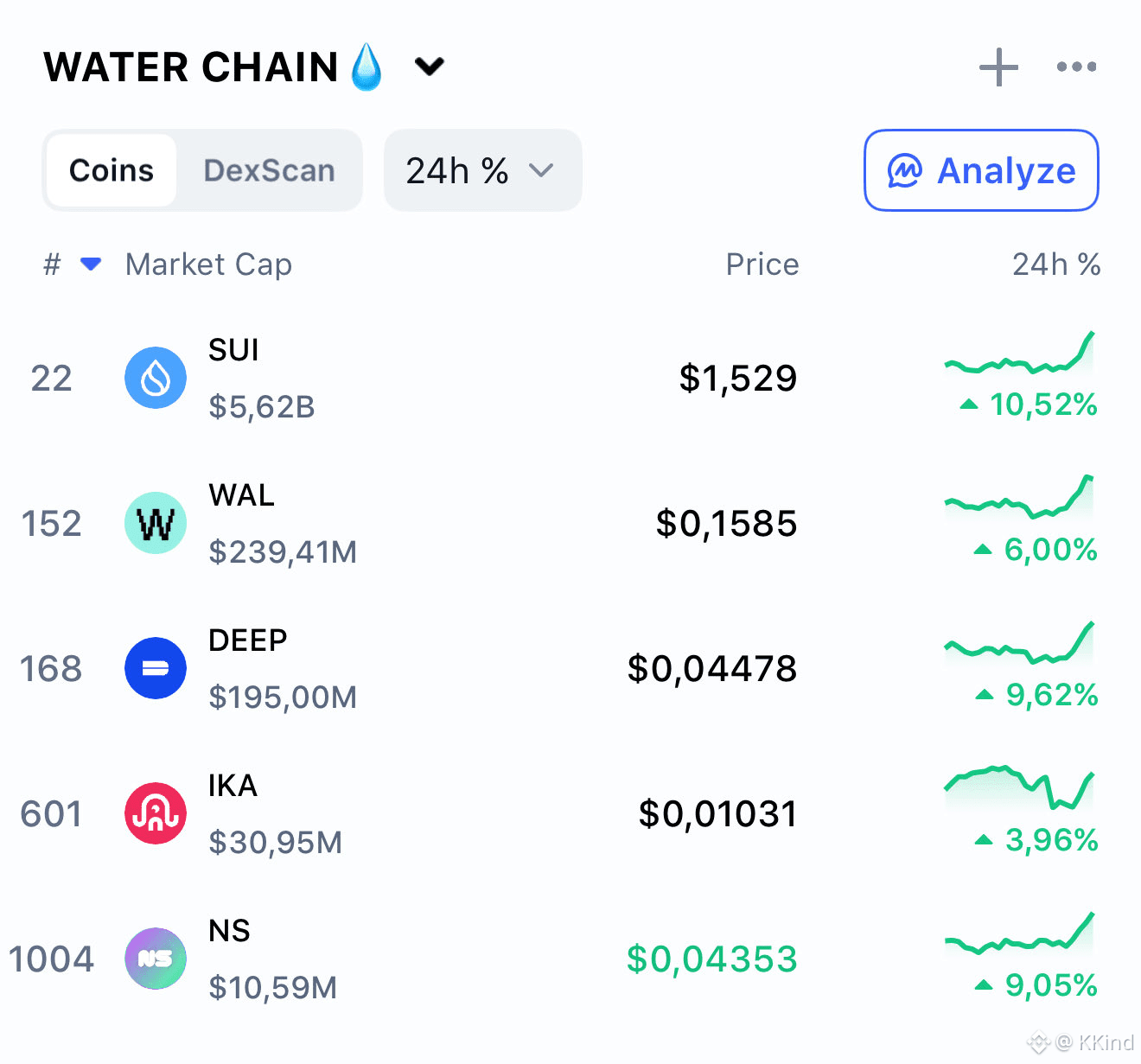
Task: Open the SUI sparkline chart
Action: tap(1020, 354)
